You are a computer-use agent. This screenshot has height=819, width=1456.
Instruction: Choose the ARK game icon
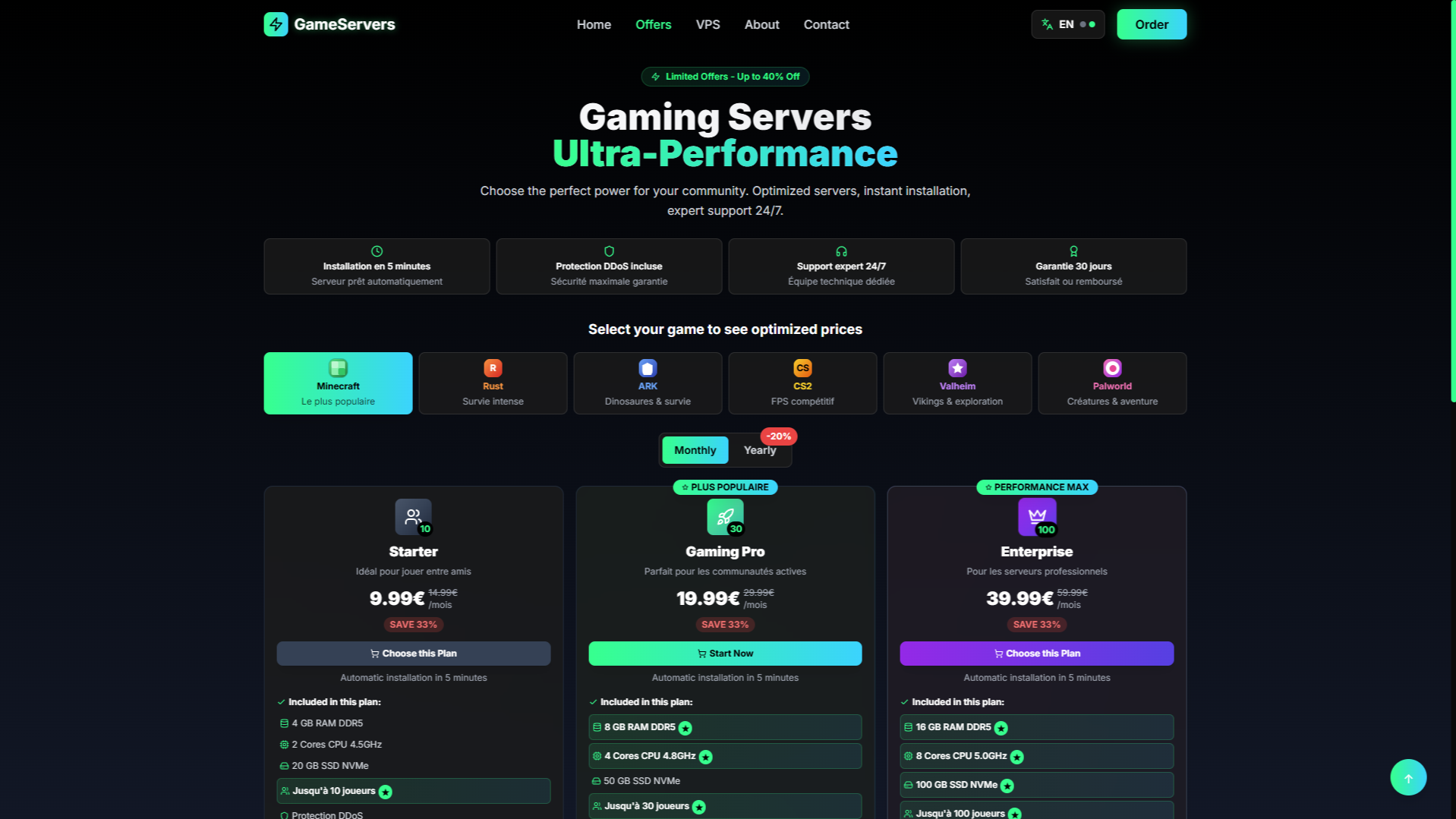(648, 368)
